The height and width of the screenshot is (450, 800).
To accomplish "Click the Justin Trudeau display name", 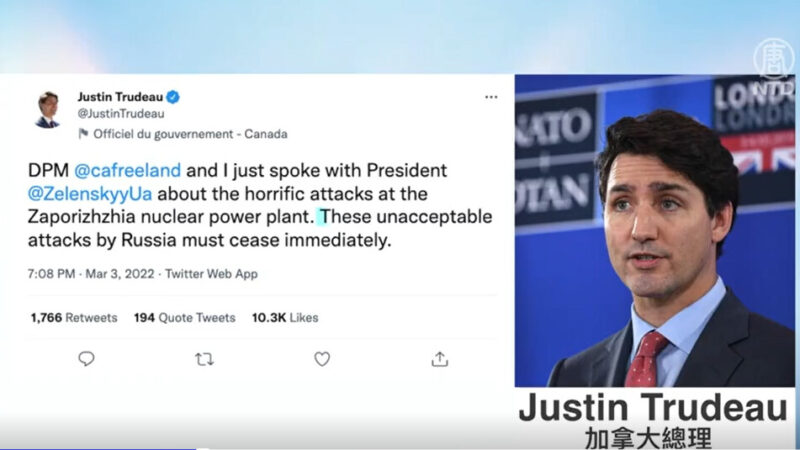I will pos(120,96).
